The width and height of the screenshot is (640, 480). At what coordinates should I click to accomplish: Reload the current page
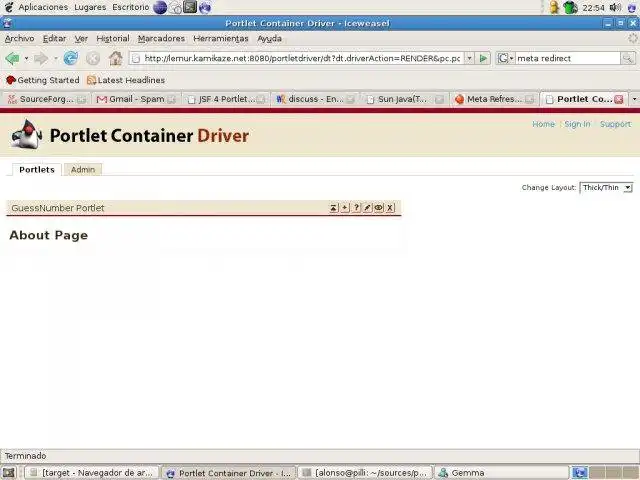click(x=71, y=58)
